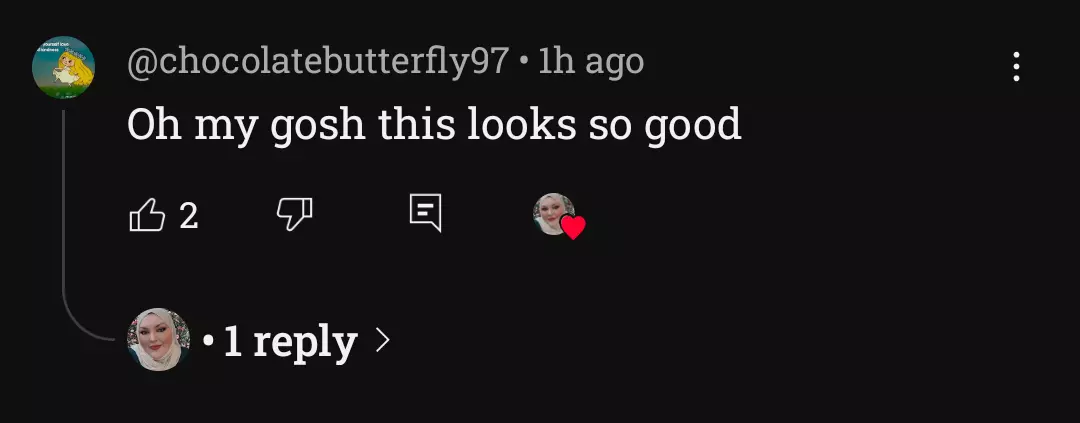Viewport: 1080px width, 423px height.
Task: Click the chevron next to '1 reply'
Action: click(x=382, y=340)
